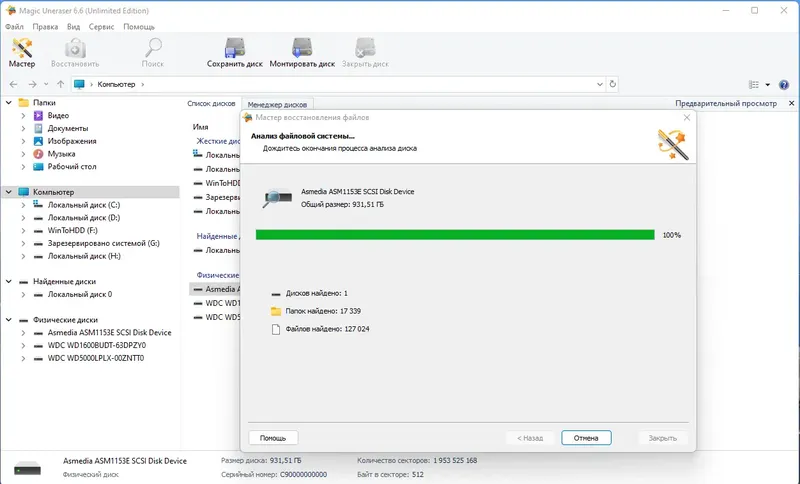Open the Файл menu
The height and width of the screenshot is (484, 800).
(14, 27)
